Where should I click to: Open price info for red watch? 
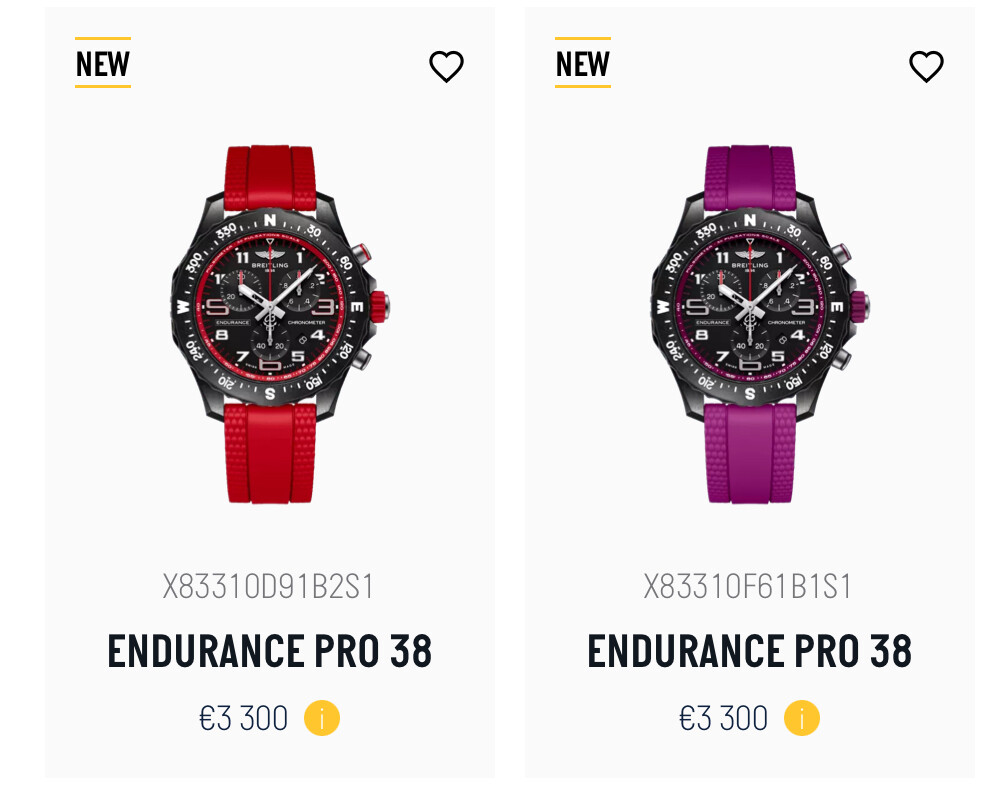(322, 718)
